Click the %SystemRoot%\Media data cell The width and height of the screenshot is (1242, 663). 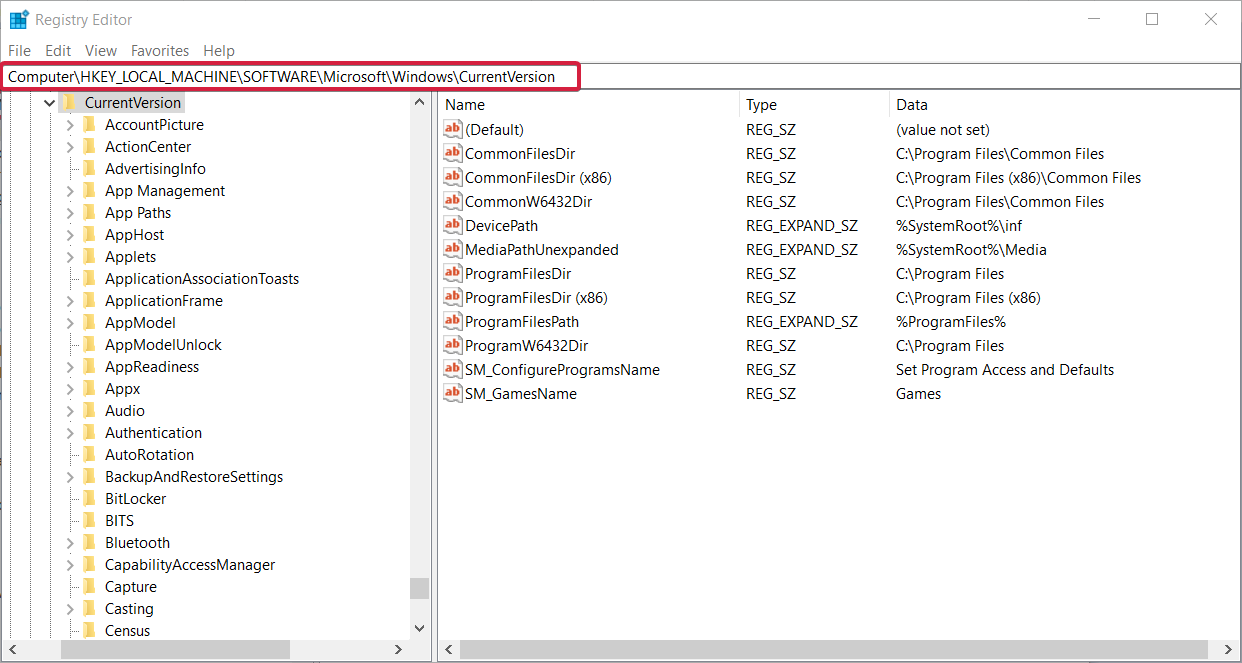point(971,249)
